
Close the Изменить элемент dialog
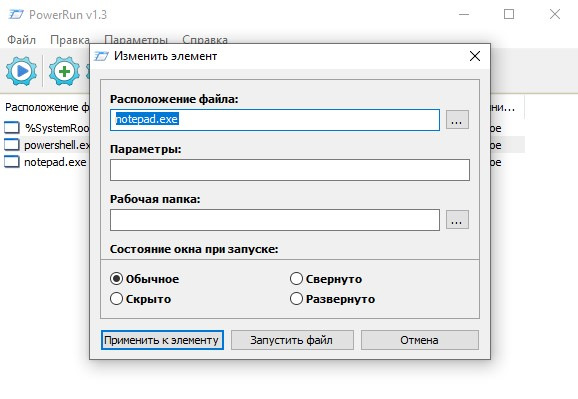pyautogui.click(x=475, y=56)
